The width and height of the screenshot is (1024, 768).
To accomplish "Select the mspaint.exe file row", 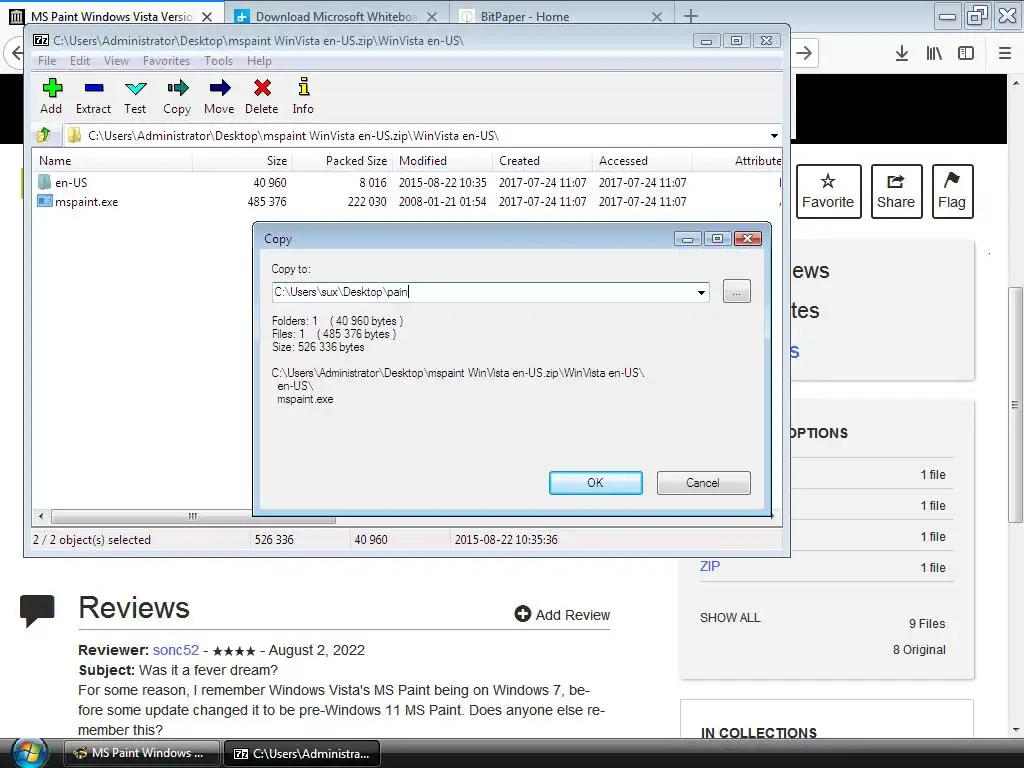I will coord(408,202).
